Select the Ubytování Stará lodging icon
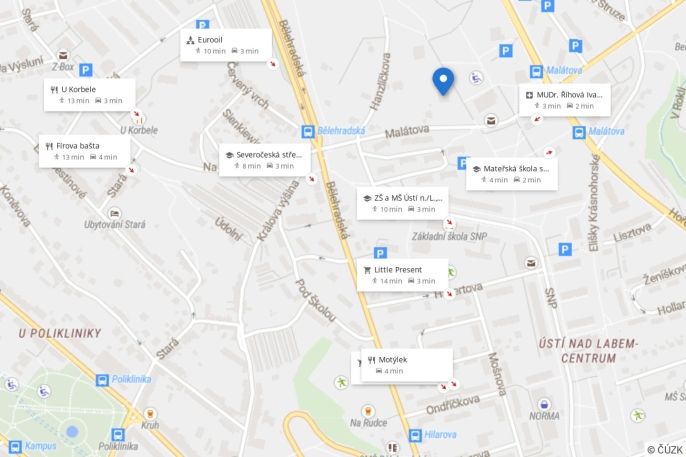 pyautogui.click(x=115, y=213)
